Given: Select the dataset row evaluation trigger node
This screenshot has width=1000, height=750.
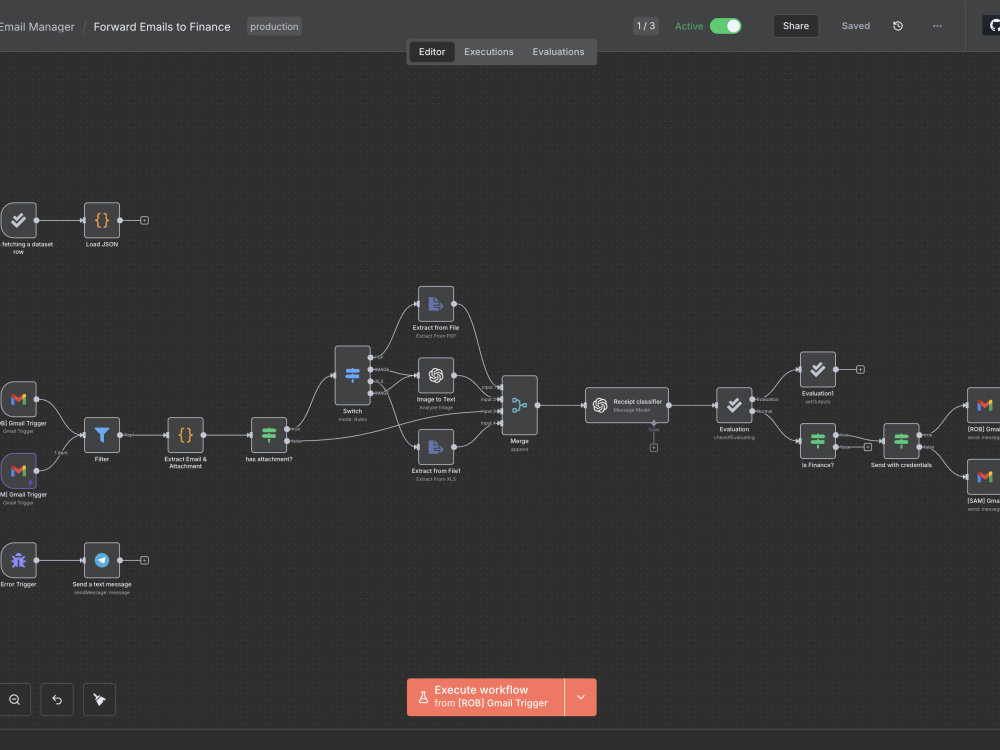Looking at the screenshot, I should (18, 220).
